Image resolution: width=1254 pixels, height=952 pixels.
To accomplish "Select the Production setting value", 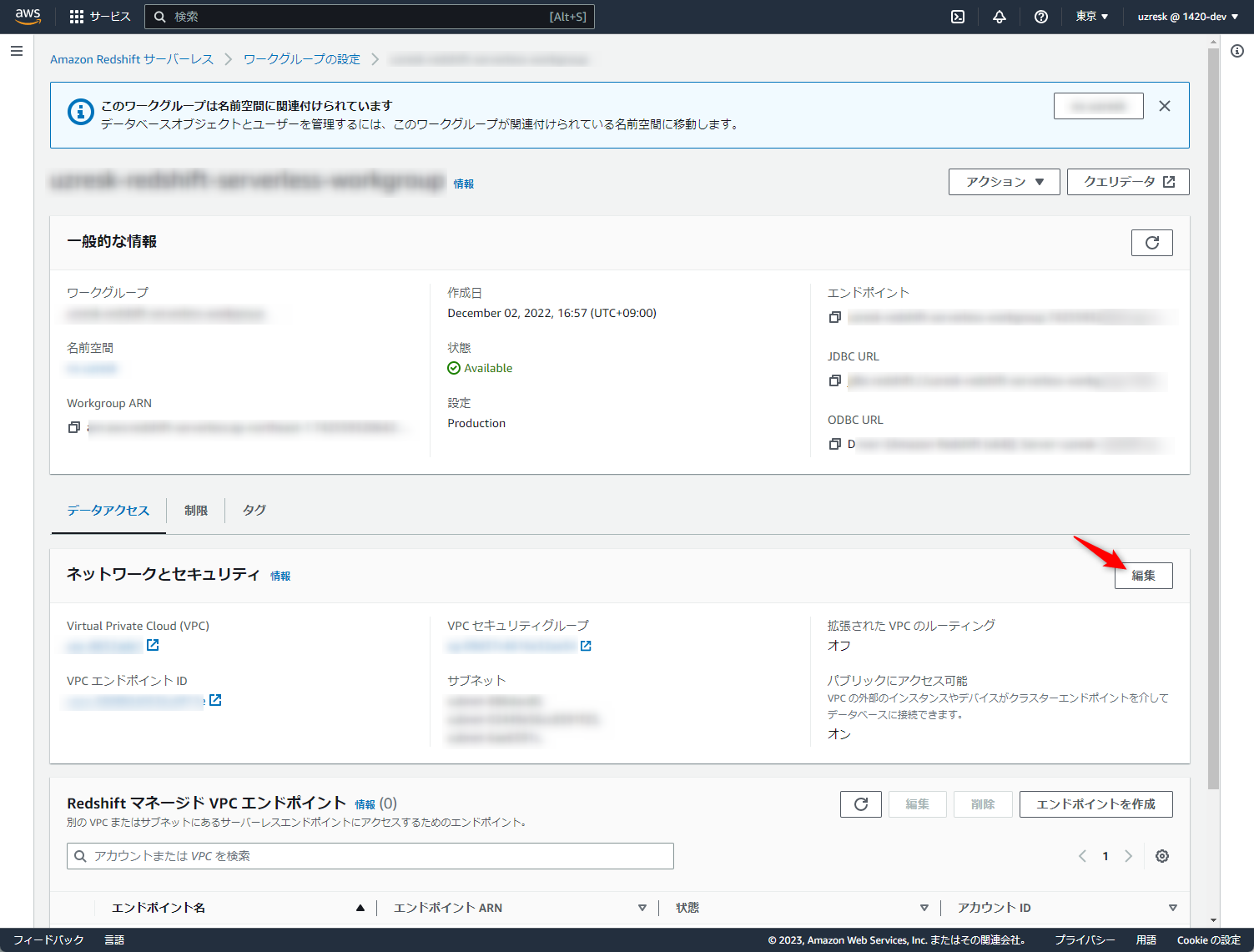I will tap(476, 423).
